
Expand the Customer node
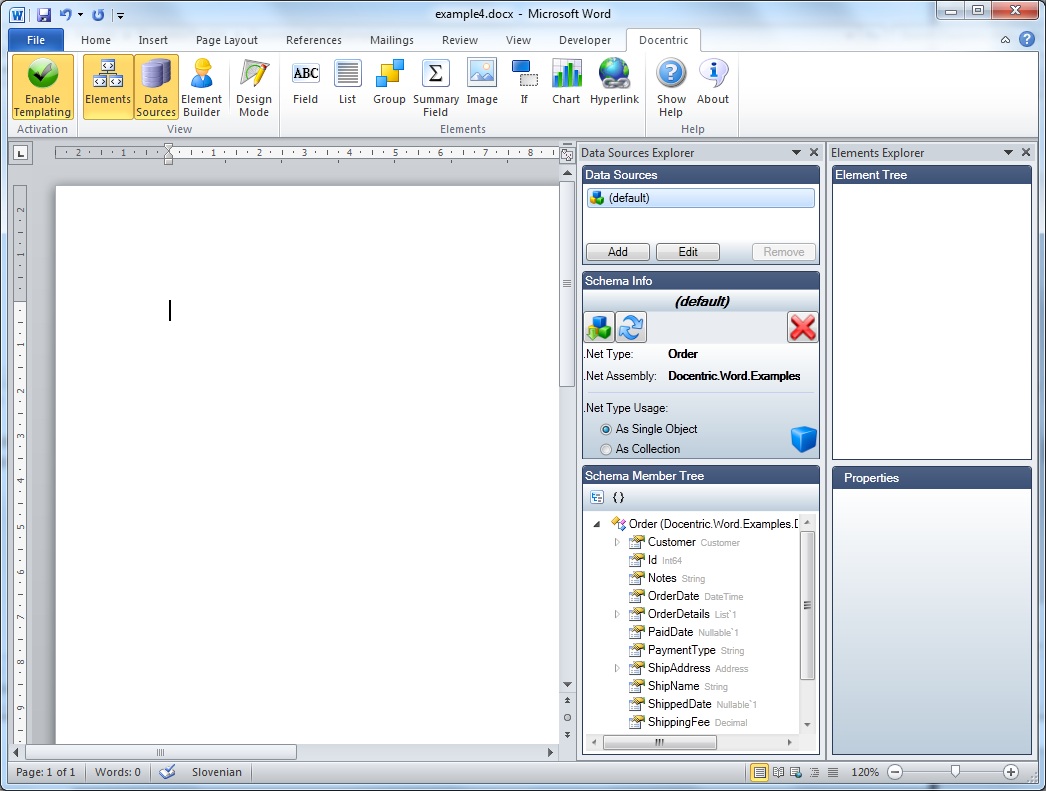coord(617,542)
